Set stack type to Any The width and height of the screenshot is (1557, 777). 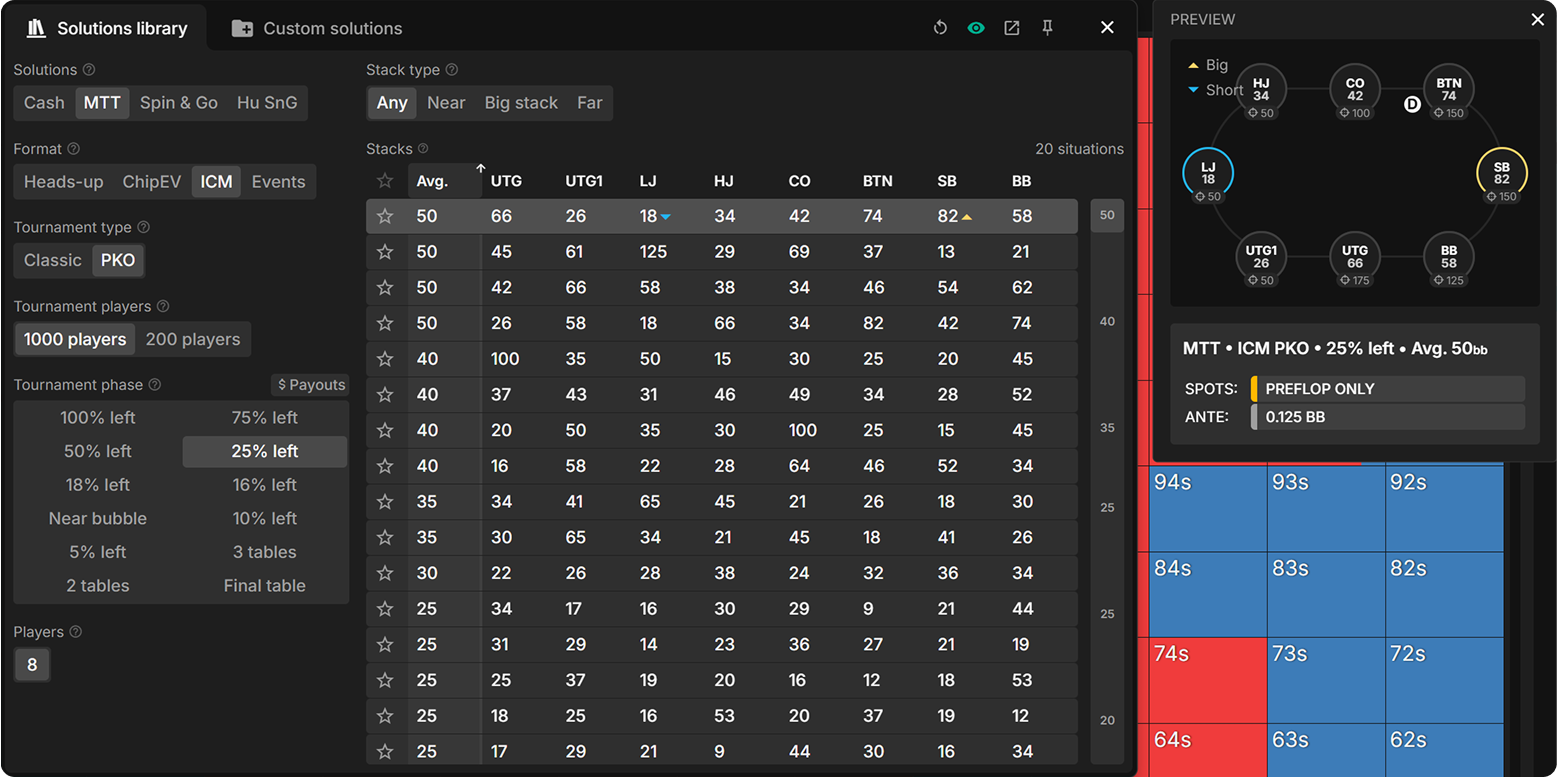click(392, 103)
